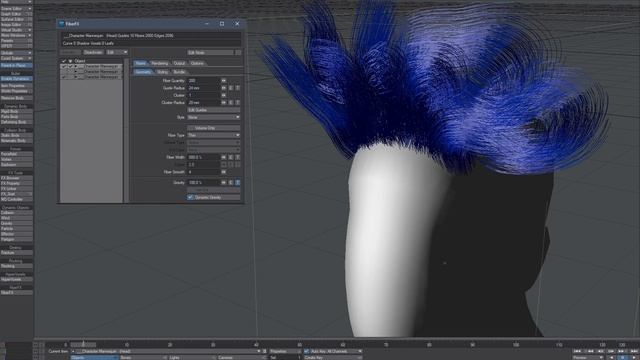Viewport: 640px width, 360px height.
Task: Open the Preview dropdown bottom right
Action: point(589,358)
